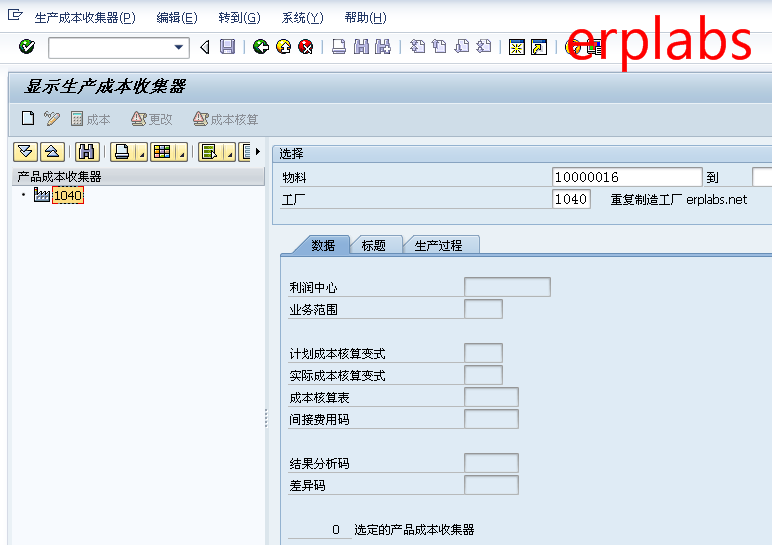
Task: Open the 编辑(E) menu
Action: (x=177, y=18)
